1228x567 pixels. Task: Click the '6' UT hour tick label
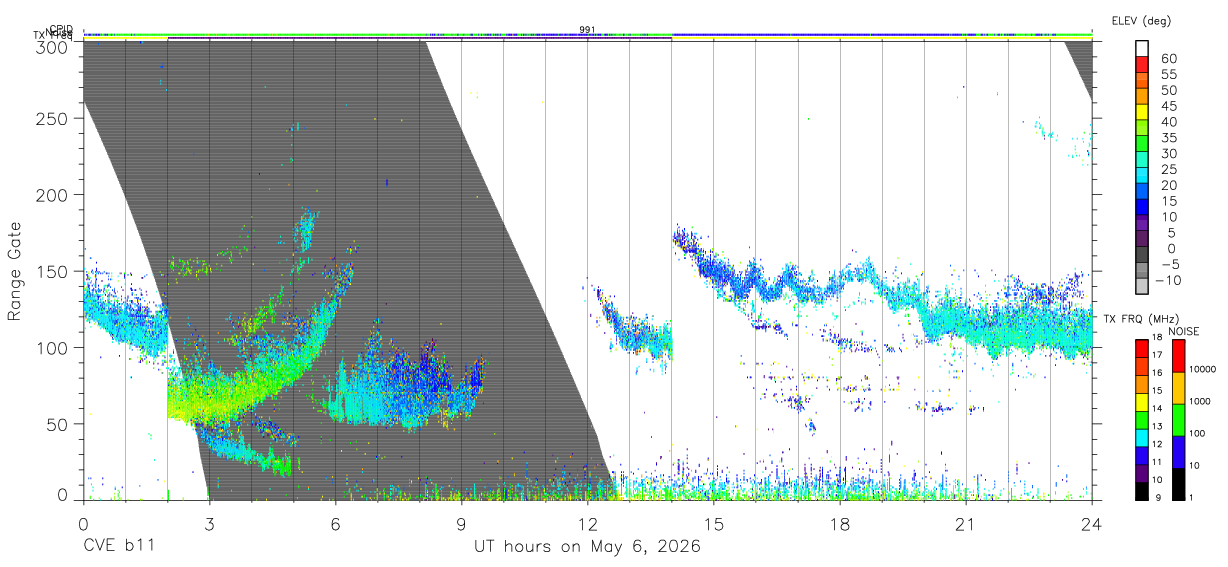coord(335,524)
